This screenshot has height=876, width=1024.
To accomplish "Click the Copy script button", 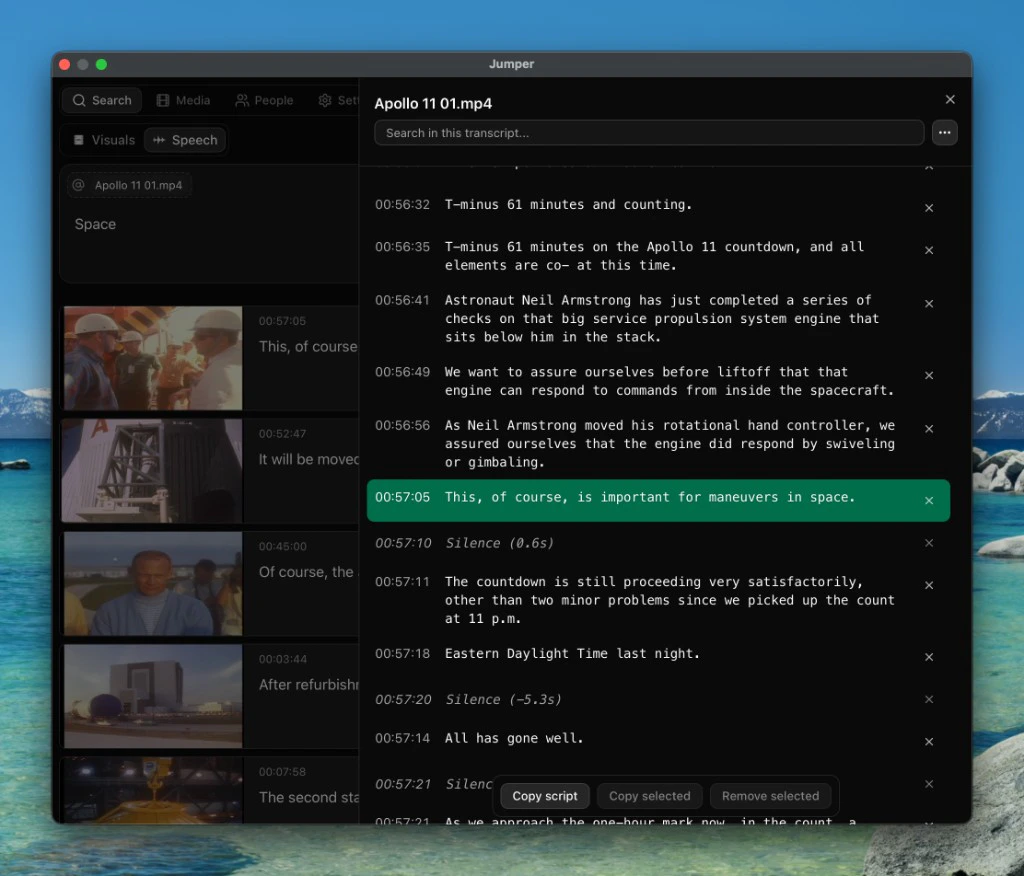I will (544, 795).
